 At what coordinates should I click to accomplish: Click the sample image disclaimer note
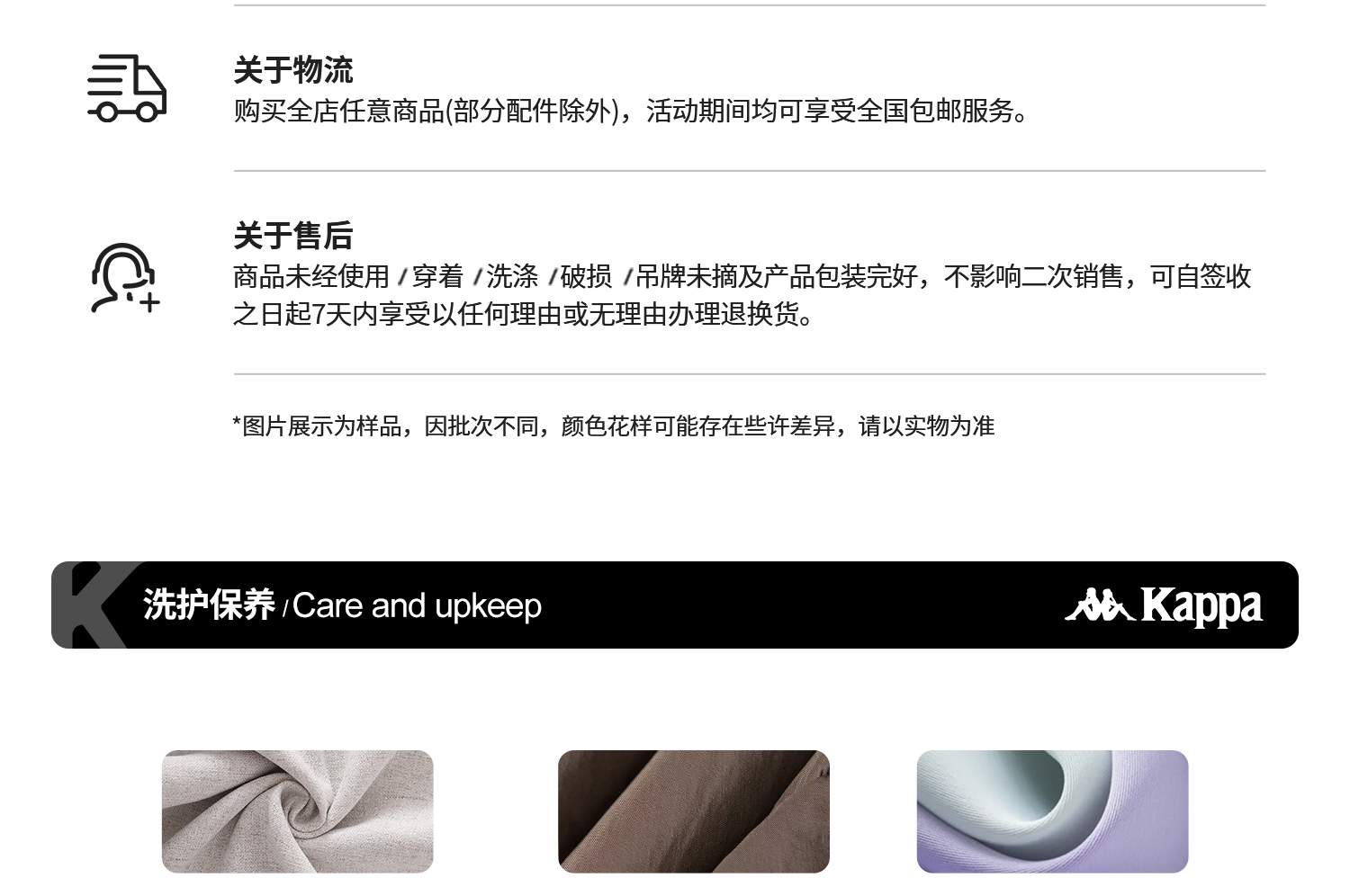tap(614, 426)
